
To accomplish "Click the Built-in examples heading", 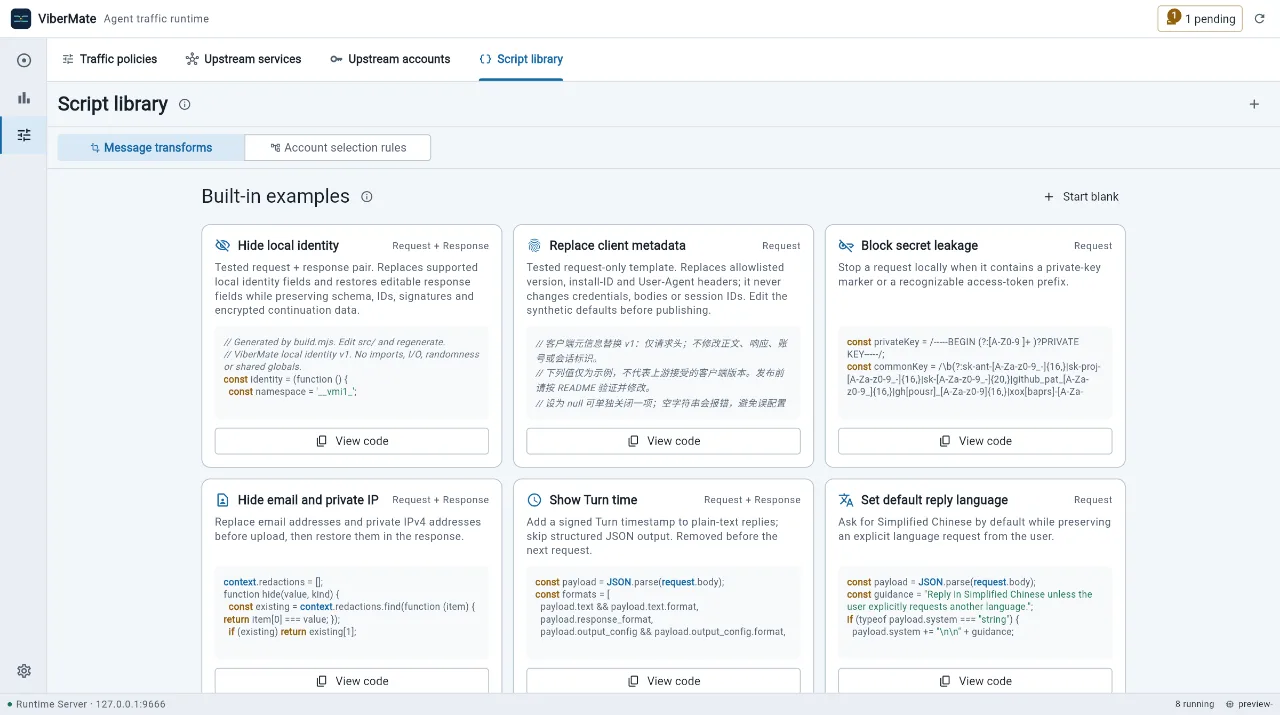I will (x=276, y=197).
